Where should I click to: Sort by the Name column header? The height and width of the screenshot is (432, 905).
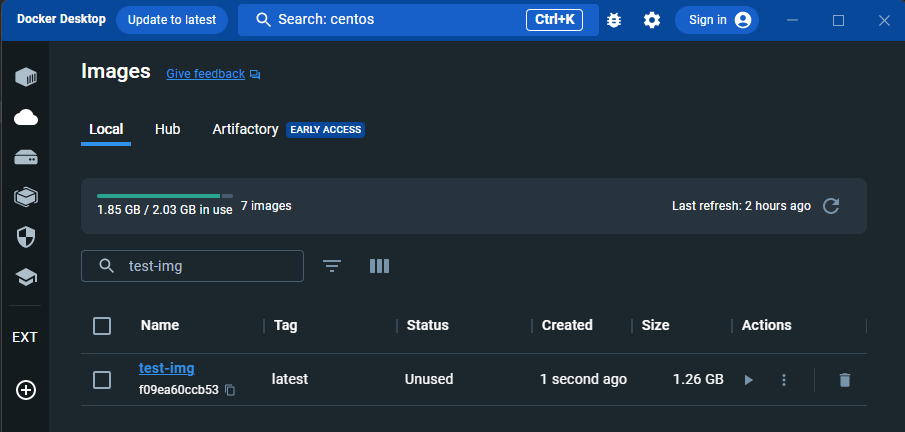click(x=160, y=326)
